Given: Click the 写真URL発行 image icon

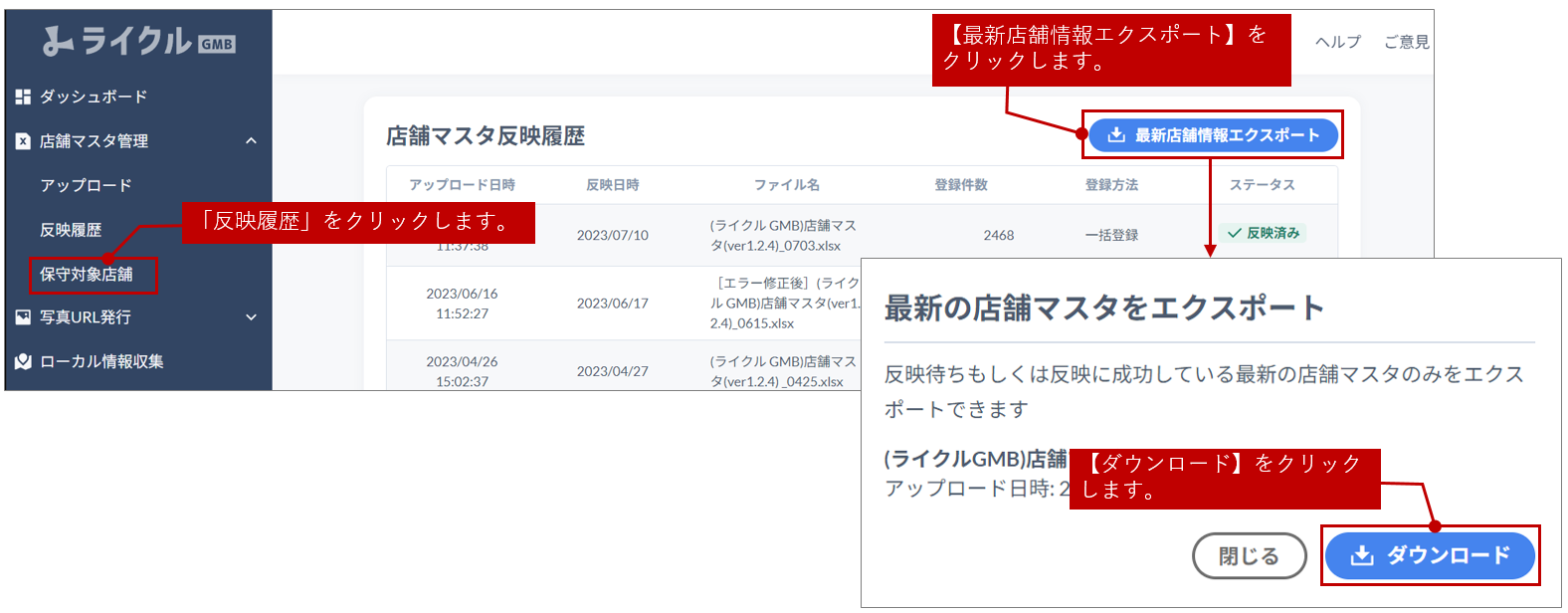Looking at the screenshot, I should click(23, 317).
